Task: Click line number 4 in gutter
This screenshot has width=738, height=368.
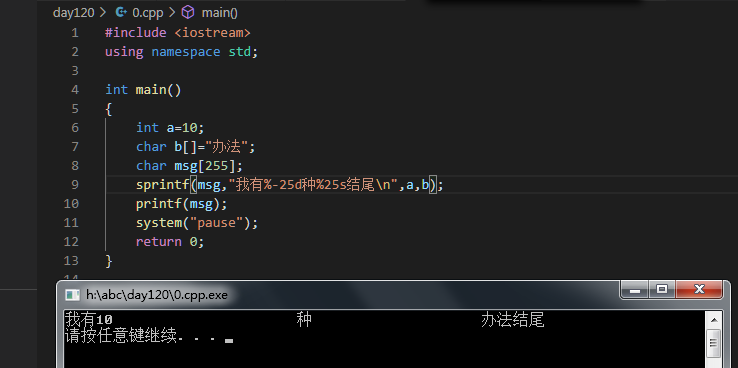Action: [x=75, y=90]
